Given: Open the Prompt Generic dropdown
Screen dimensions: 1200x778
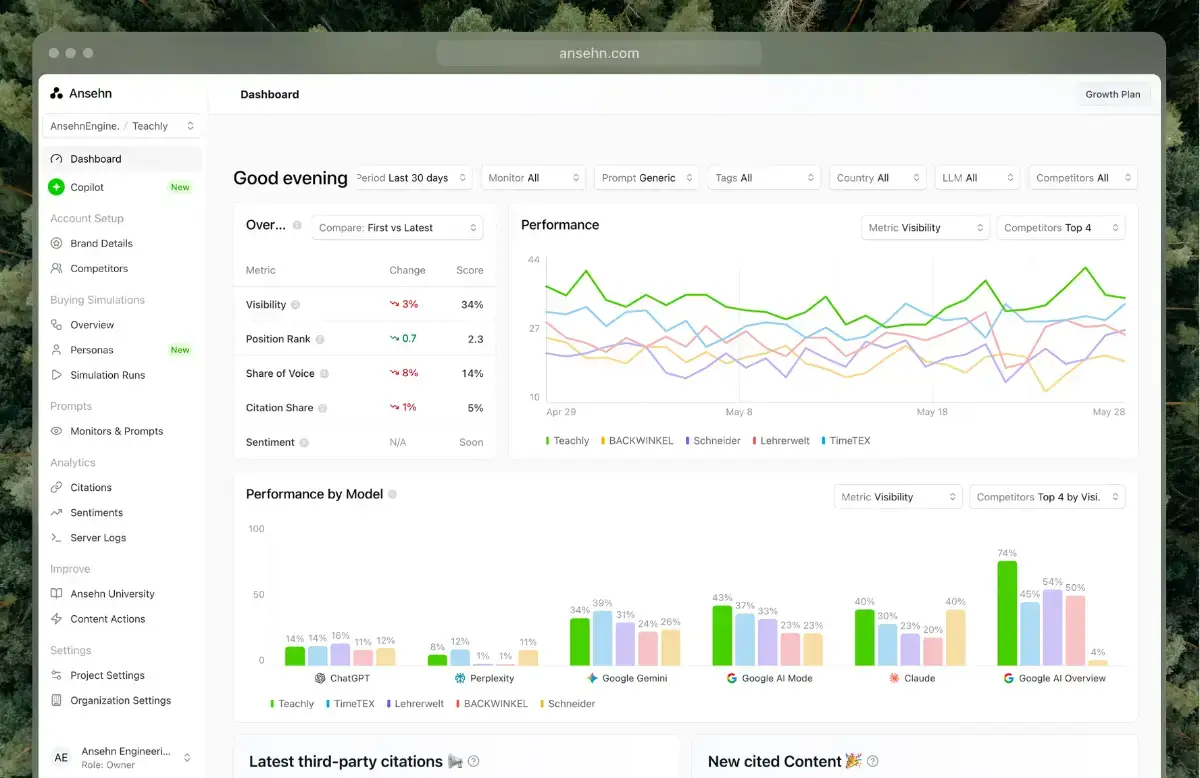Looking at the screenshot, I should coord(647,178).
